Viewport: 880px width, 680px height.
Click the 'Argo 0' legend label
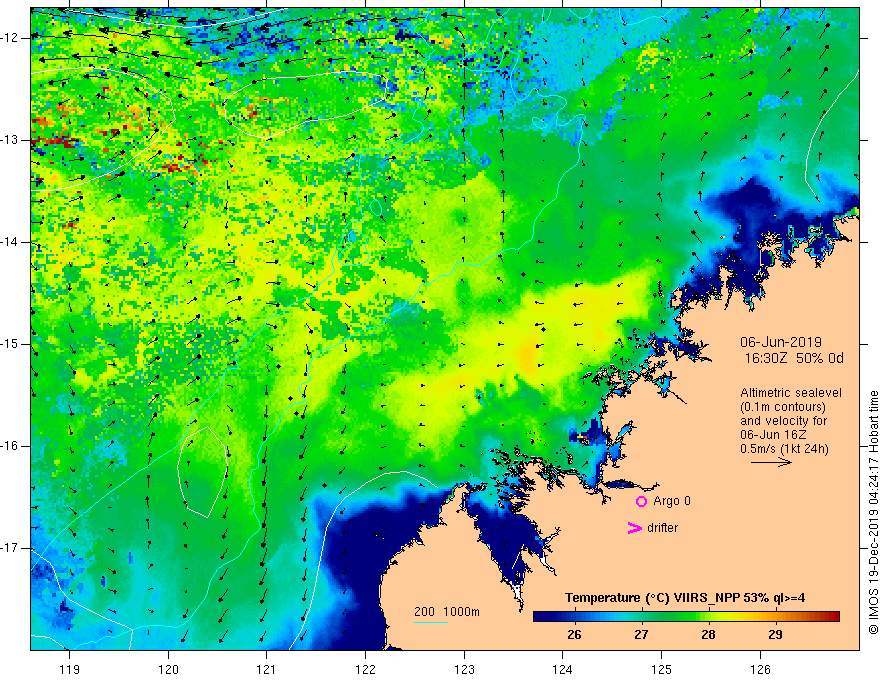(x=672, y=501)
